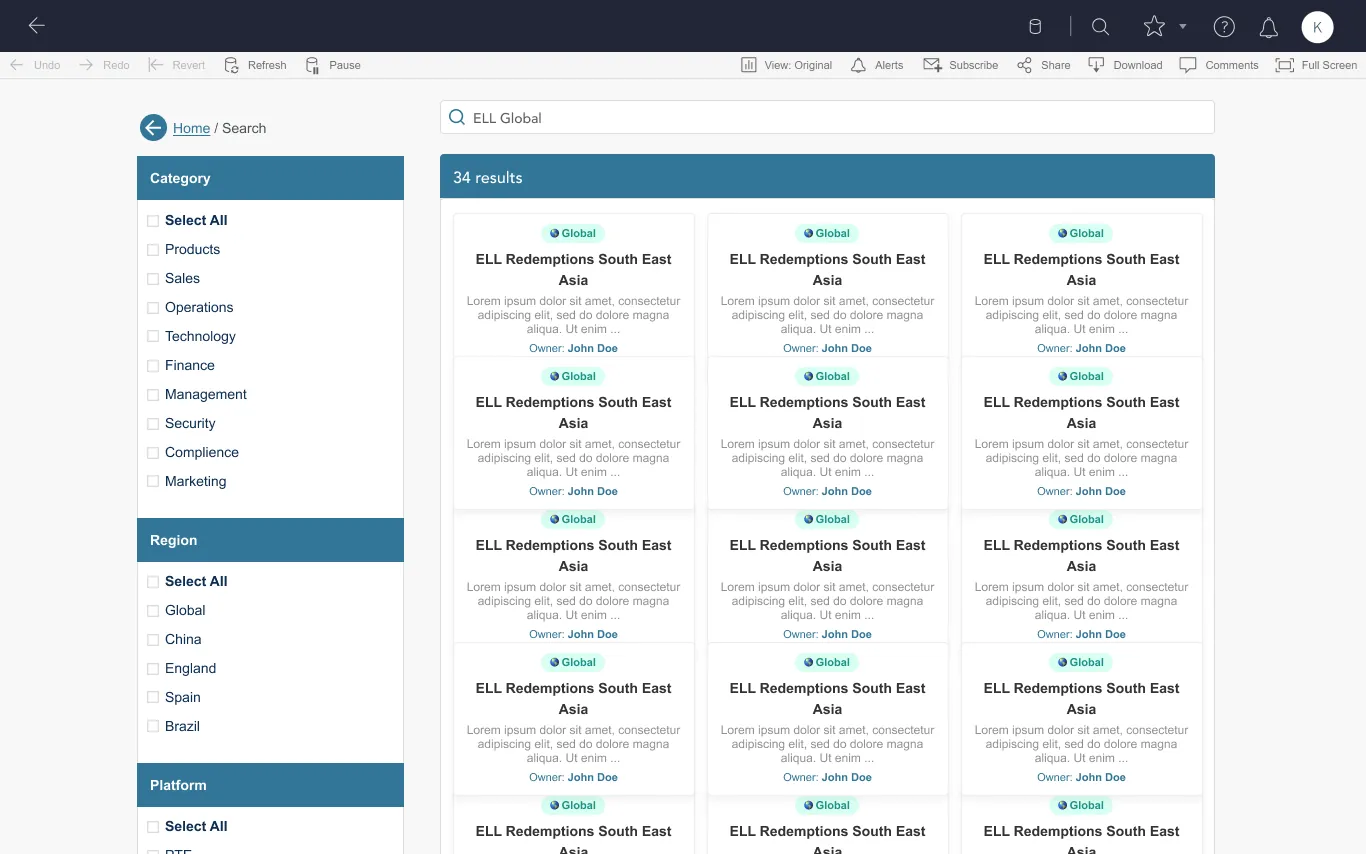Open the notifications bell icon
Viewport: 1366px width, 854px height.
point(1268,27)
